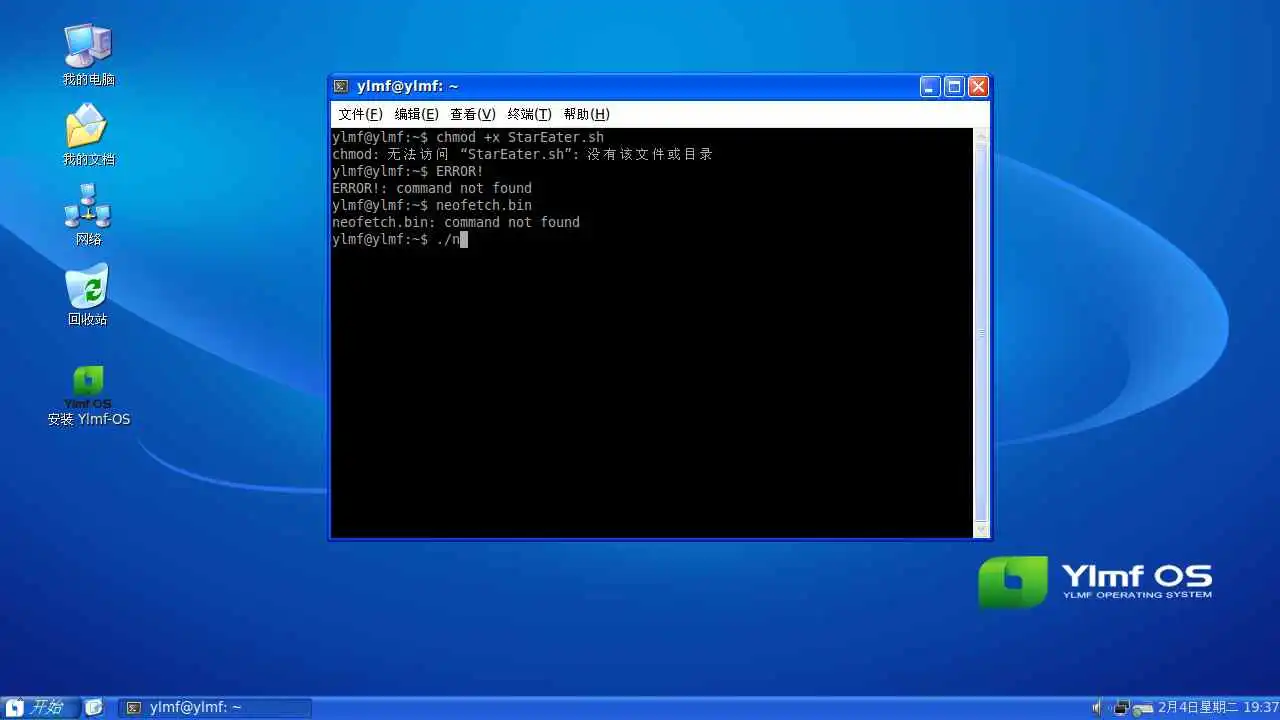This screenshot has width=1280, height=720.
Task: Click the terminal title bar text ylmf@ylmf: ~
Action: (x=408, y=87)
